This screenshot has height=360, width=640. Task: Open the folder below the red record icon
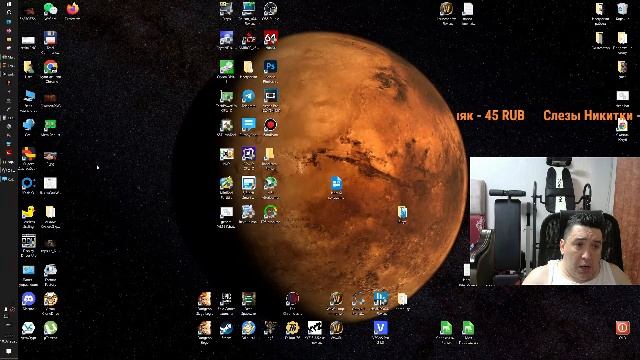tap(270, 154)
